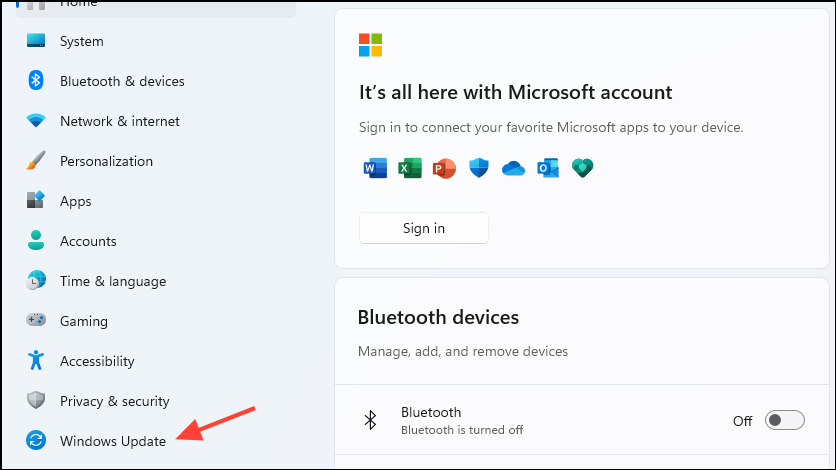Go to Accounts settings
The width and height of the screenshot is (836, 470).
pyautogui.click(x=88, y=241)
